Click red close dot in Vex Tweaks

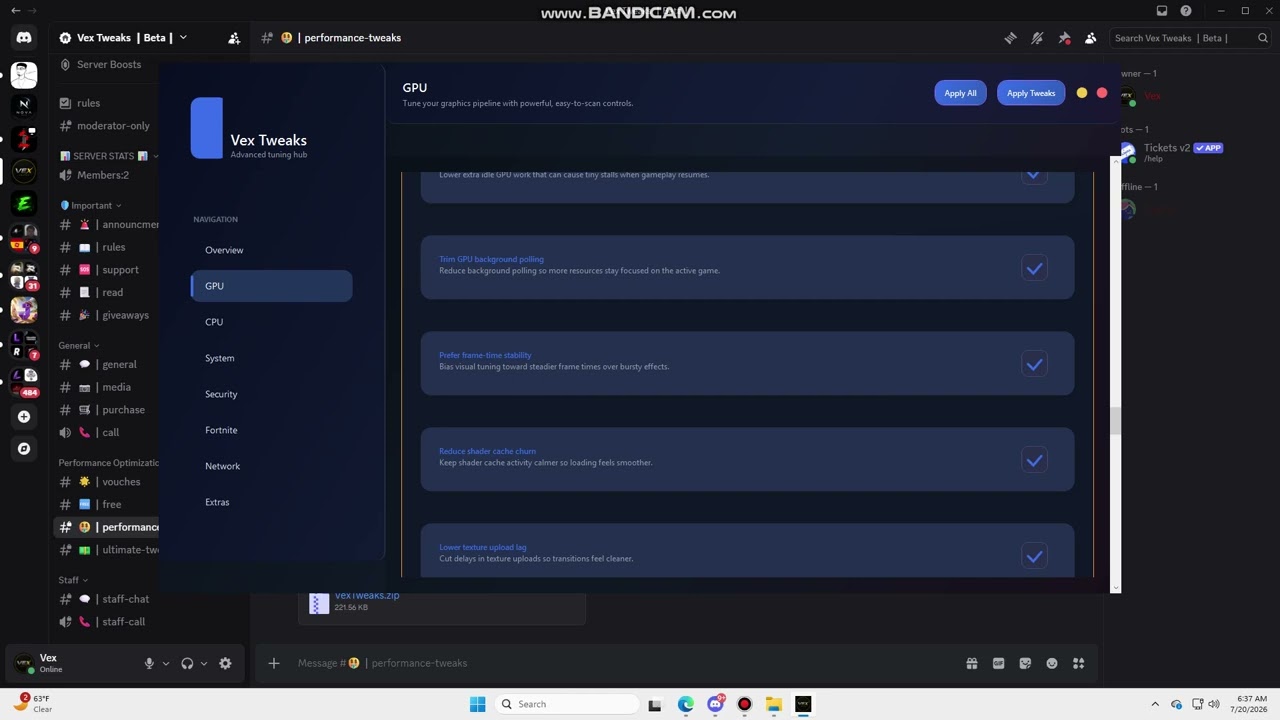click(1102, 93)
